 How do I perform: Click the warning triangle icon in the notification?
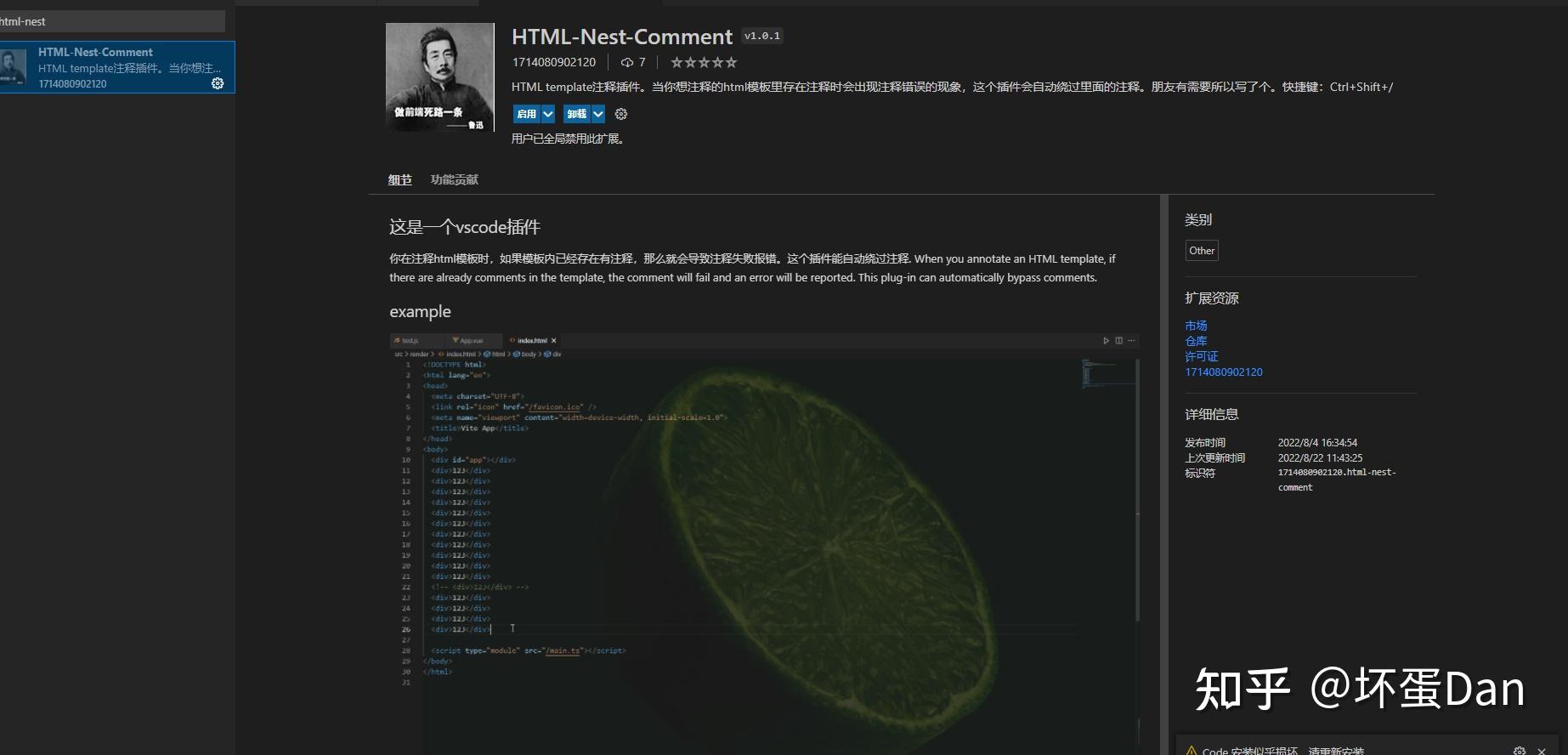point(1192,751)
